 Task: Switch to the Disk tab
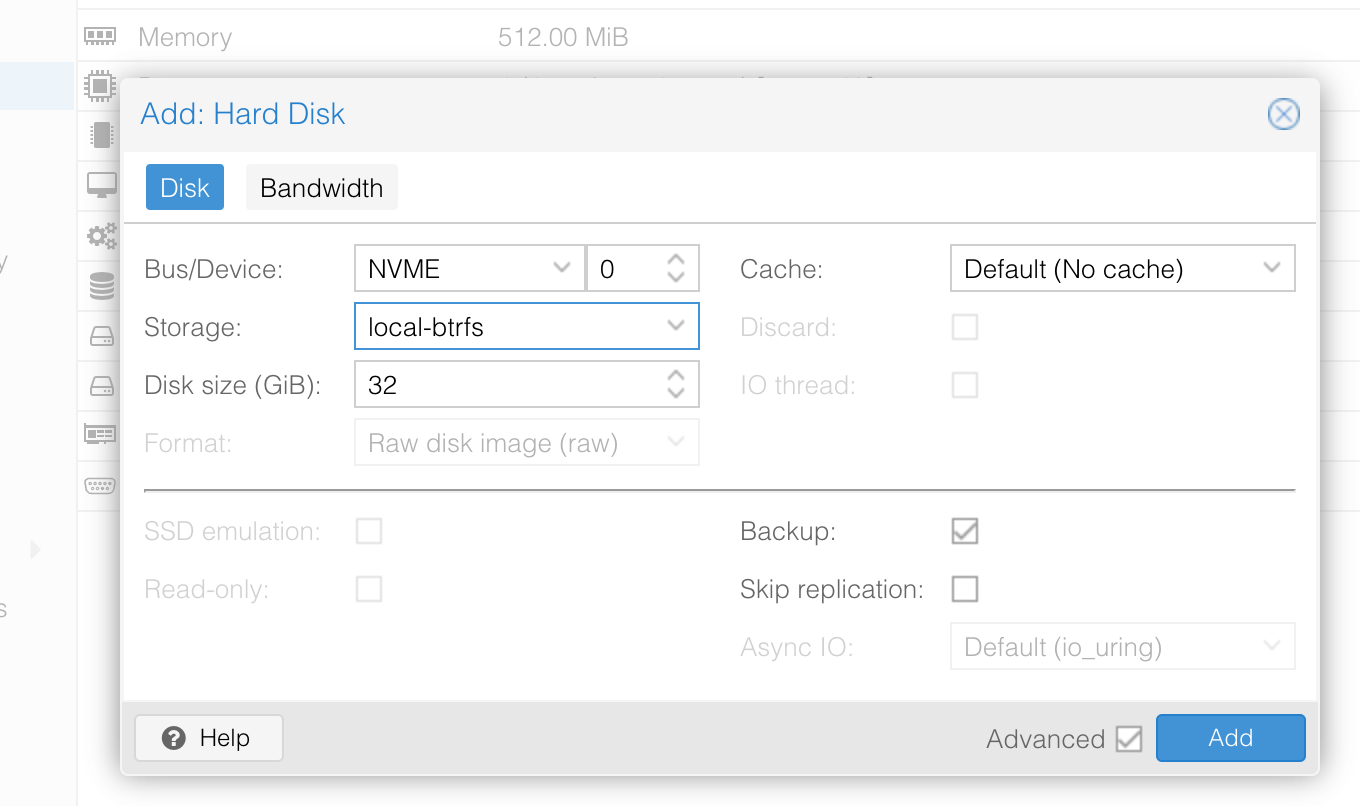point(185,187)
